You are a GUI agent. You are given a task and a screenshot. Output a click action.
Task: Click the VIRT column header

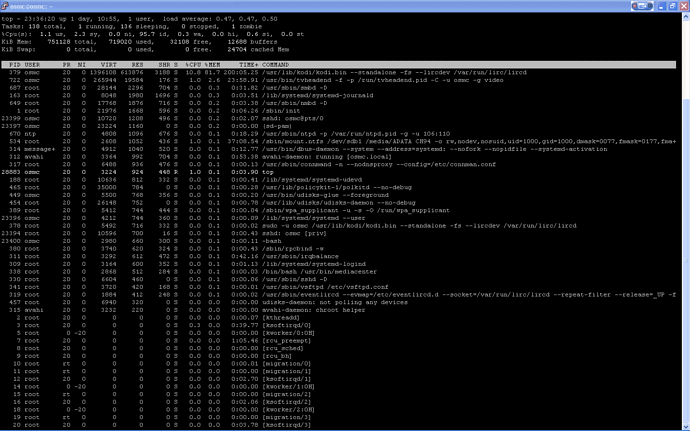click(109, 65)
